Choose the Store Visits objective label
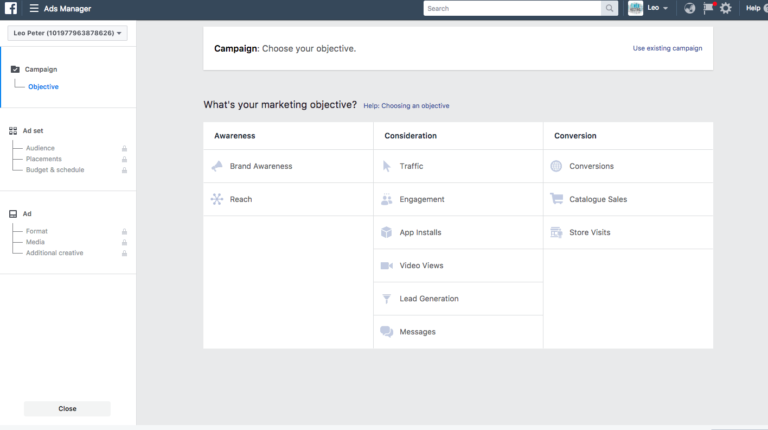This screenshot has width=768, height=430. pyautogui.click(x=590, y=232)
